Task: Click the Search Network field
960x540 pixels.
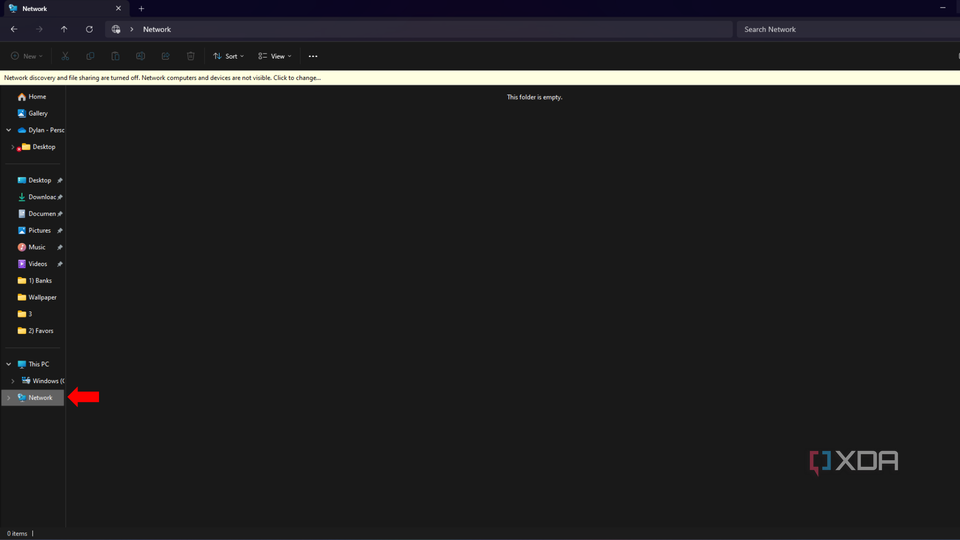Action: [x=848, y=29]
